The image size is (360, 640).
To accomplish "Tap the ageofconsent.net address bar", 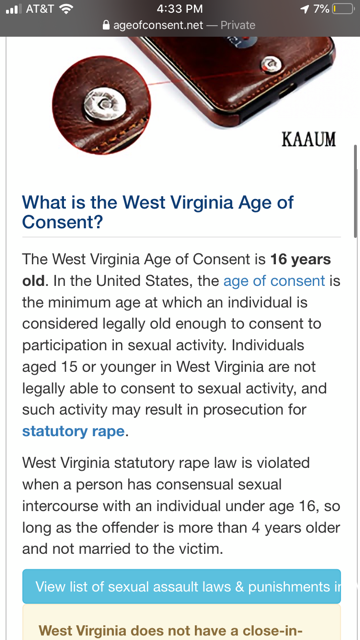I will (180, 25).
